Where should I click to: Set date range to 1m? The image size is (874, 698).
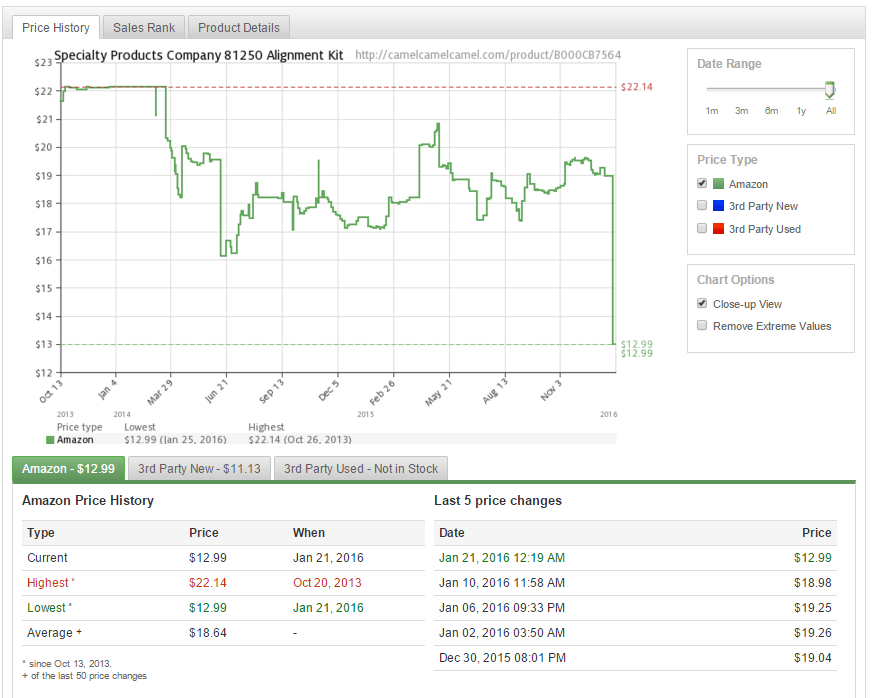click(x=712, y=111)
